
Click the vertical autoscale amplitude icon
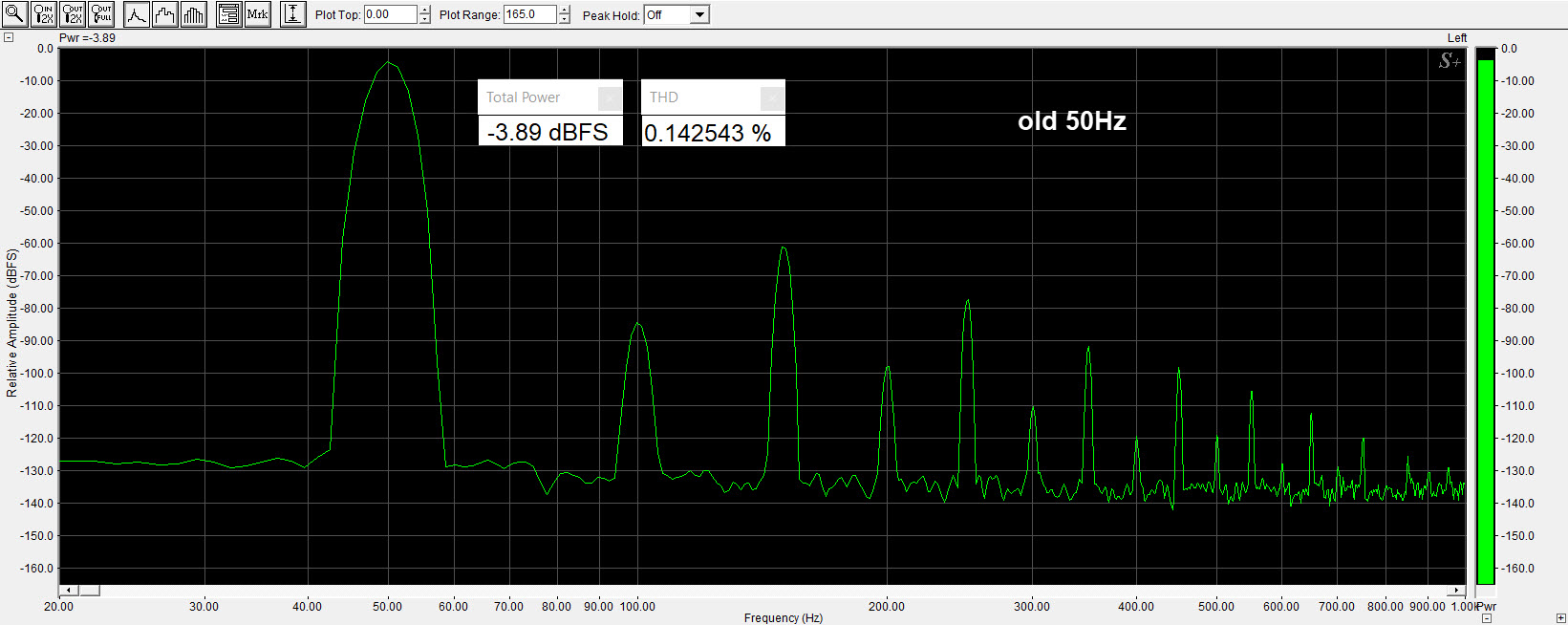[293, 14]
